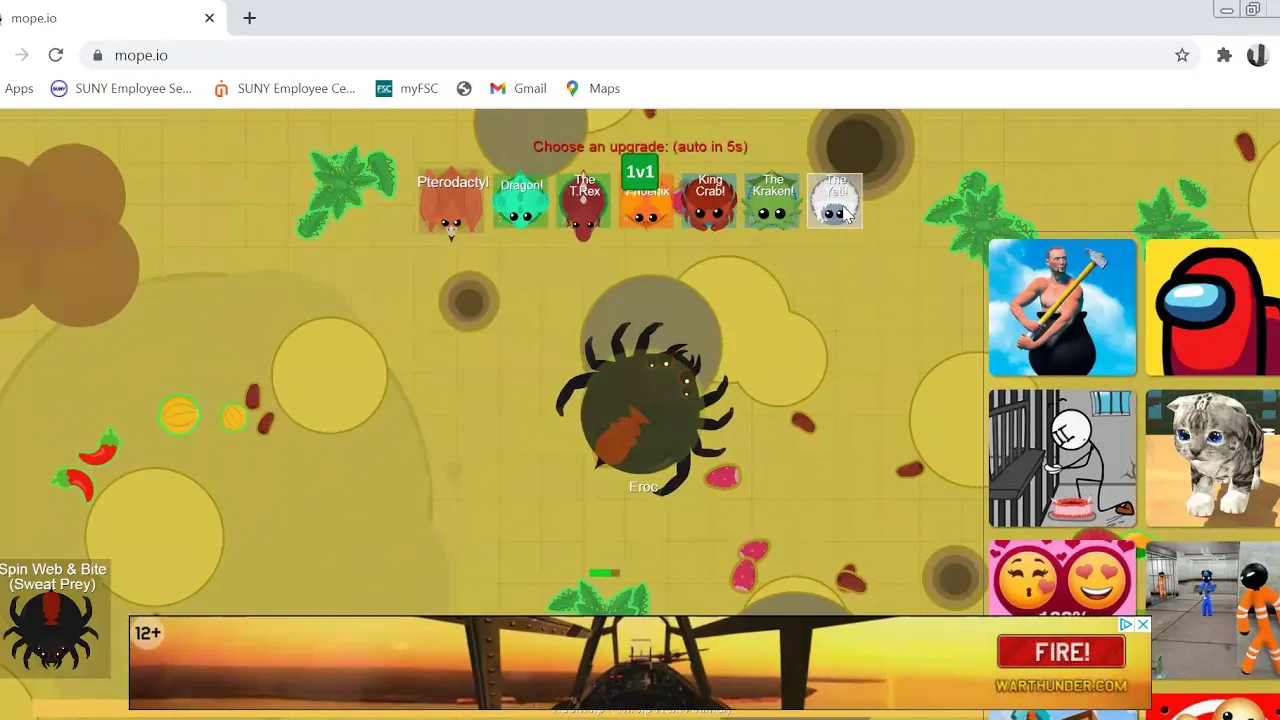Open the stickman prison escape thumbnail

1063,458
